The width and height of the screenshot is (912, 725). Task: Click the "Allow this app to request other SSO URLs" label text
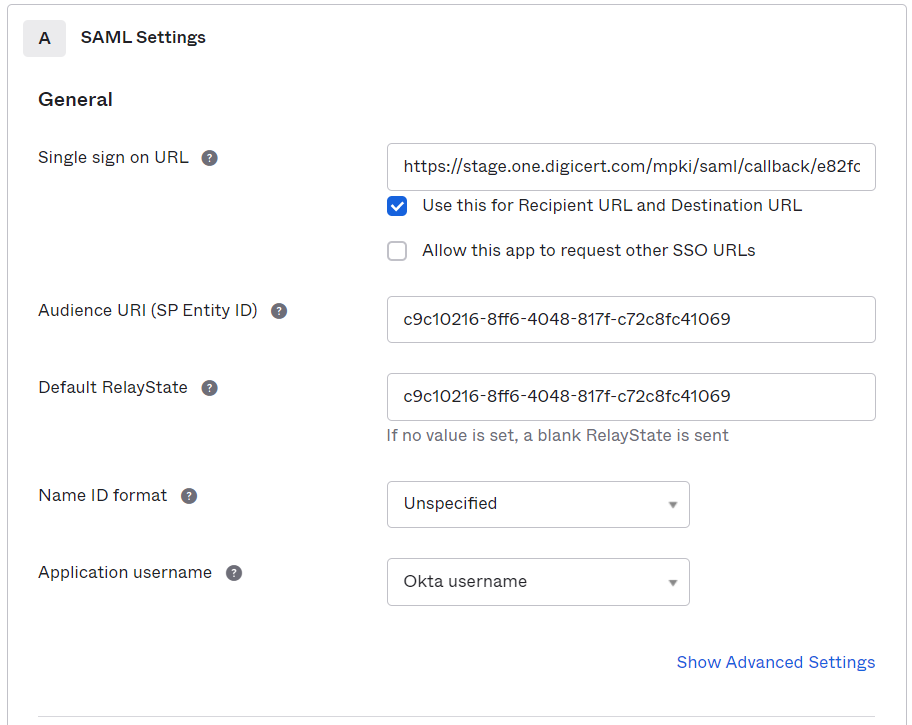click(x=588, y=251)
